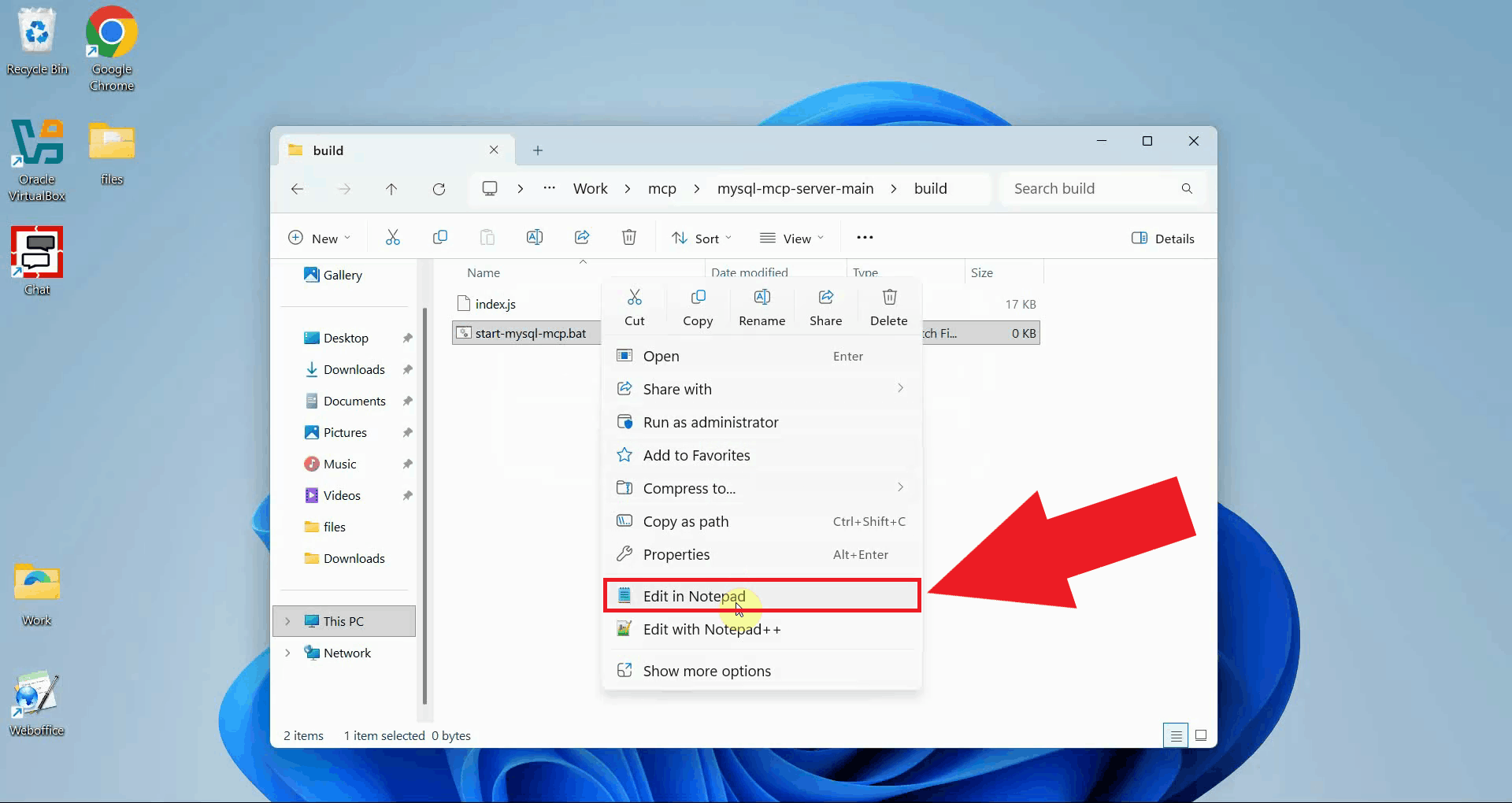1512x803 pixels.
Task: Choose Edit with Notepad++
Action: coord(762,629)
